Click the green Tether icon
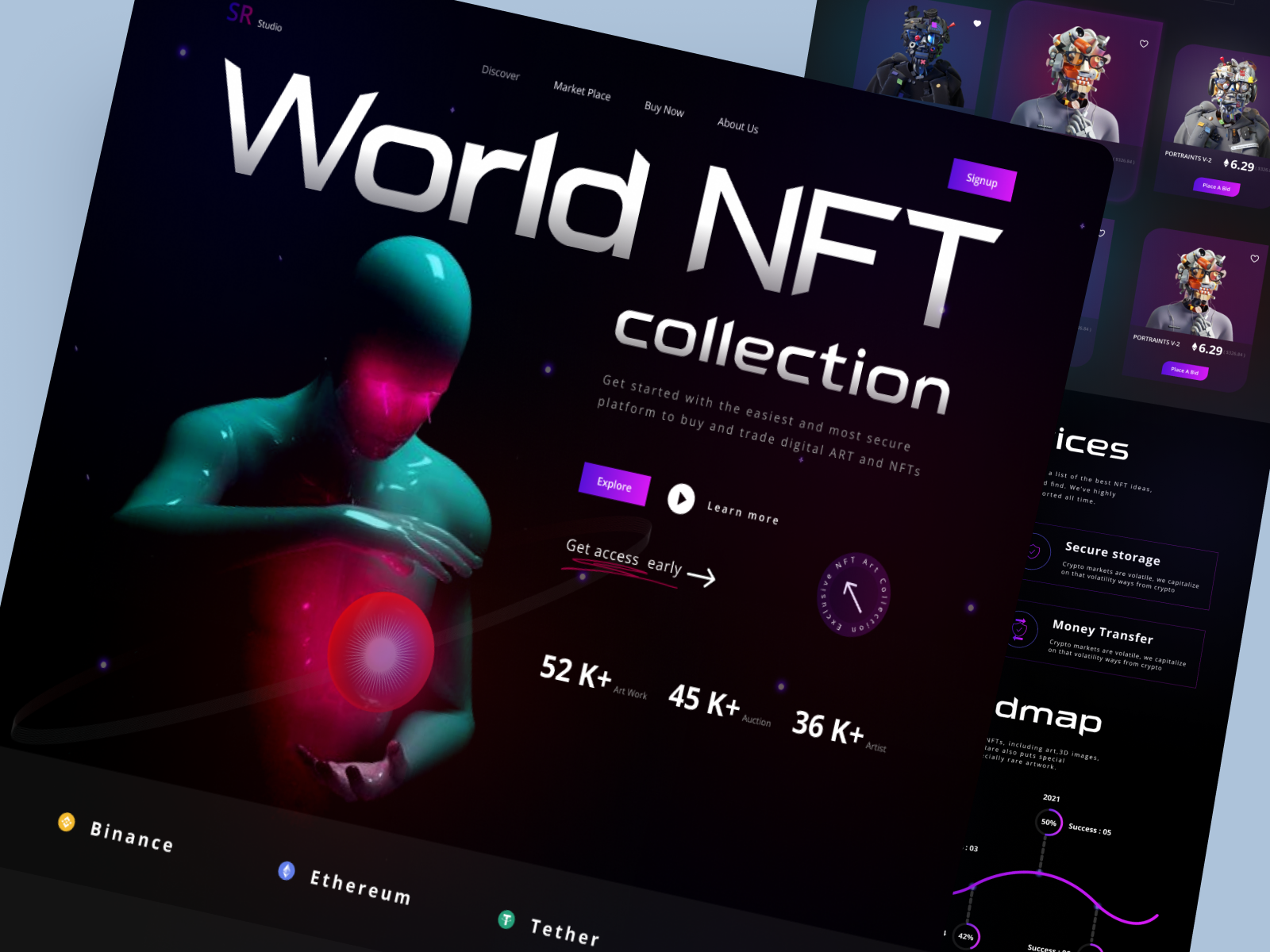Screen dimensions: 1270x952 click(506, 919)
